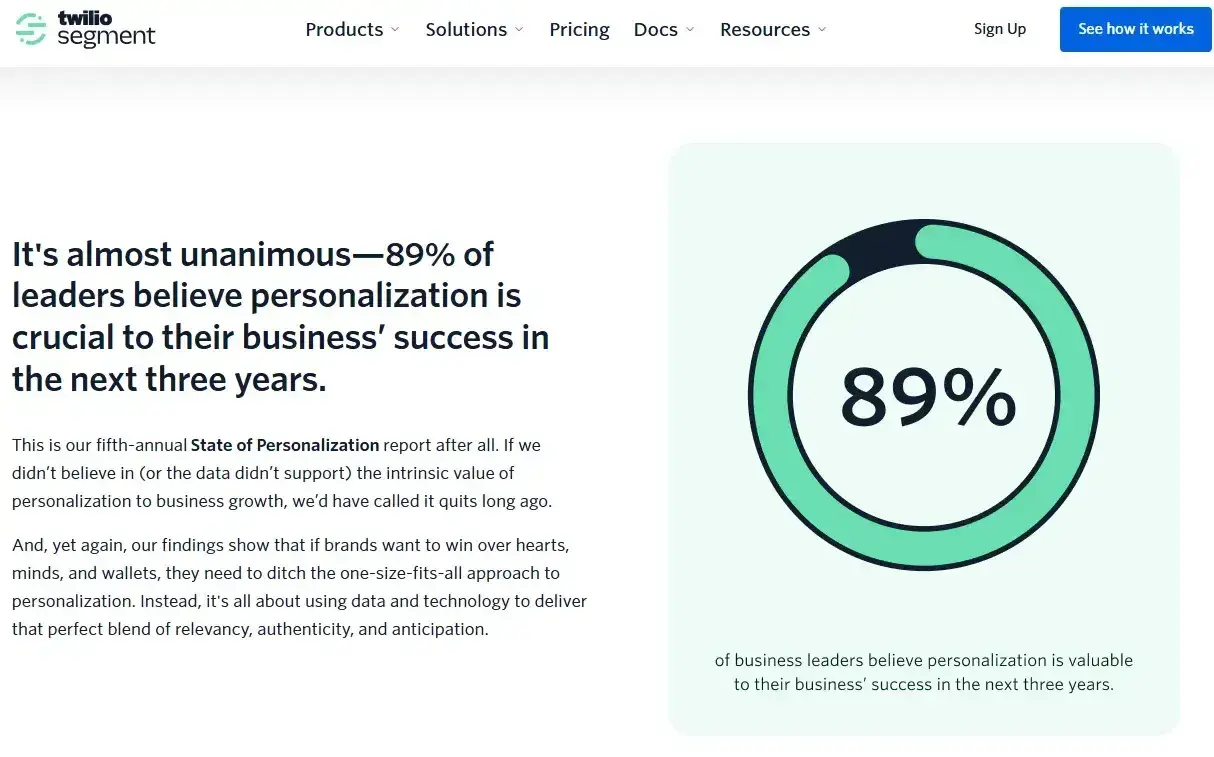Click the Sign Up link
Viewport: 1214px width, 757px height.
tap(1000, 29)
